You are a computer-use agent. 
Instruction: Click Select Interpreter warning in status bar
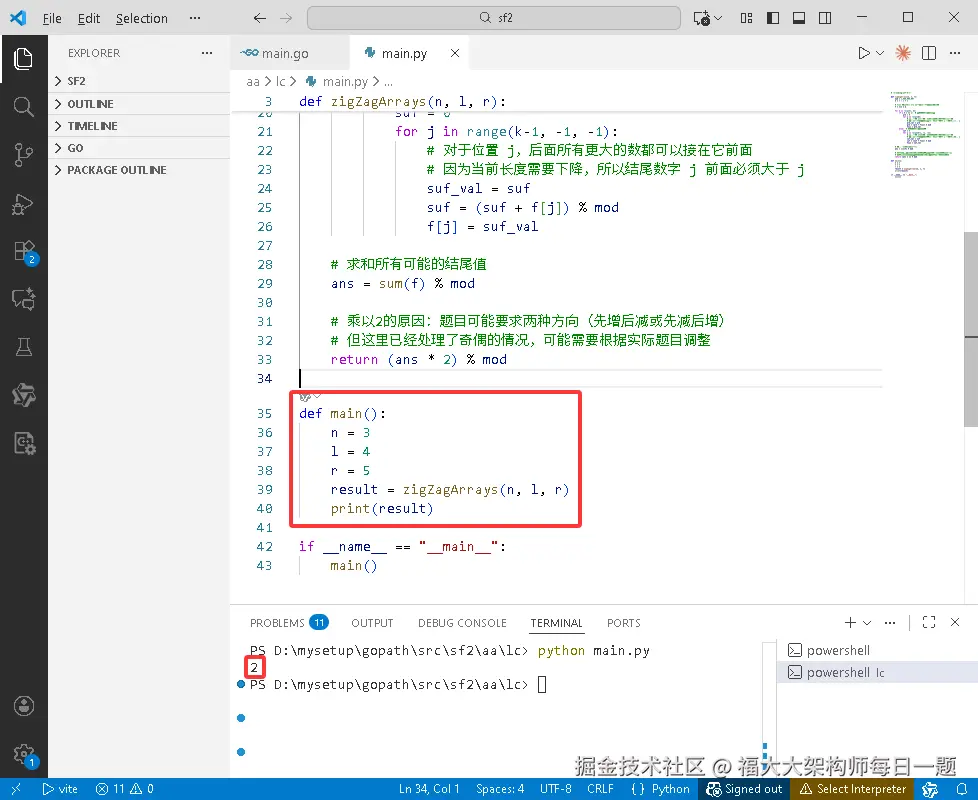point(852,789)
